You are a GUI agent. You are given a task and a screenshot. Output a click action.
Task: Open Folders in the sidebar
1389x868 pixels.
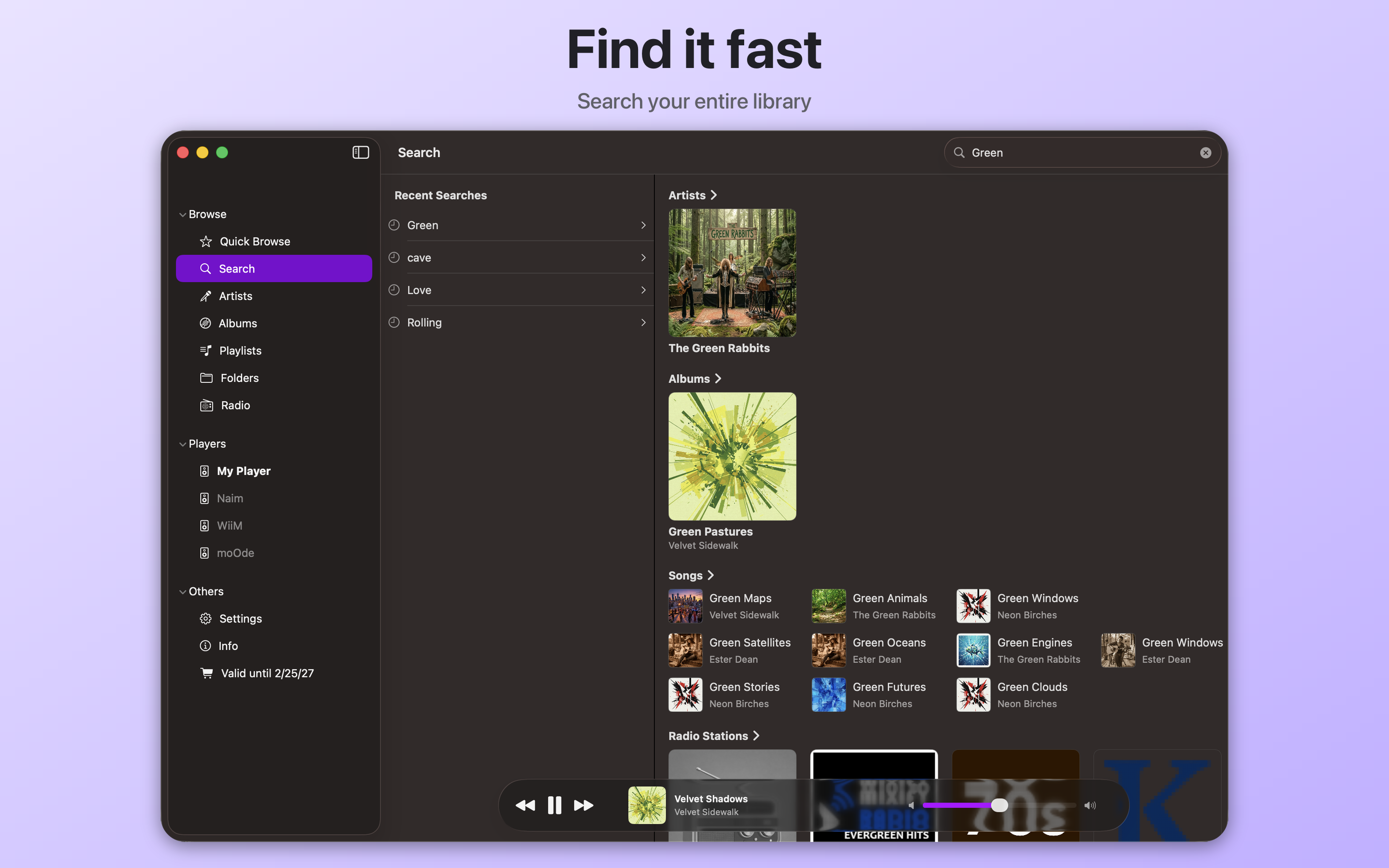tap(274, 378)
